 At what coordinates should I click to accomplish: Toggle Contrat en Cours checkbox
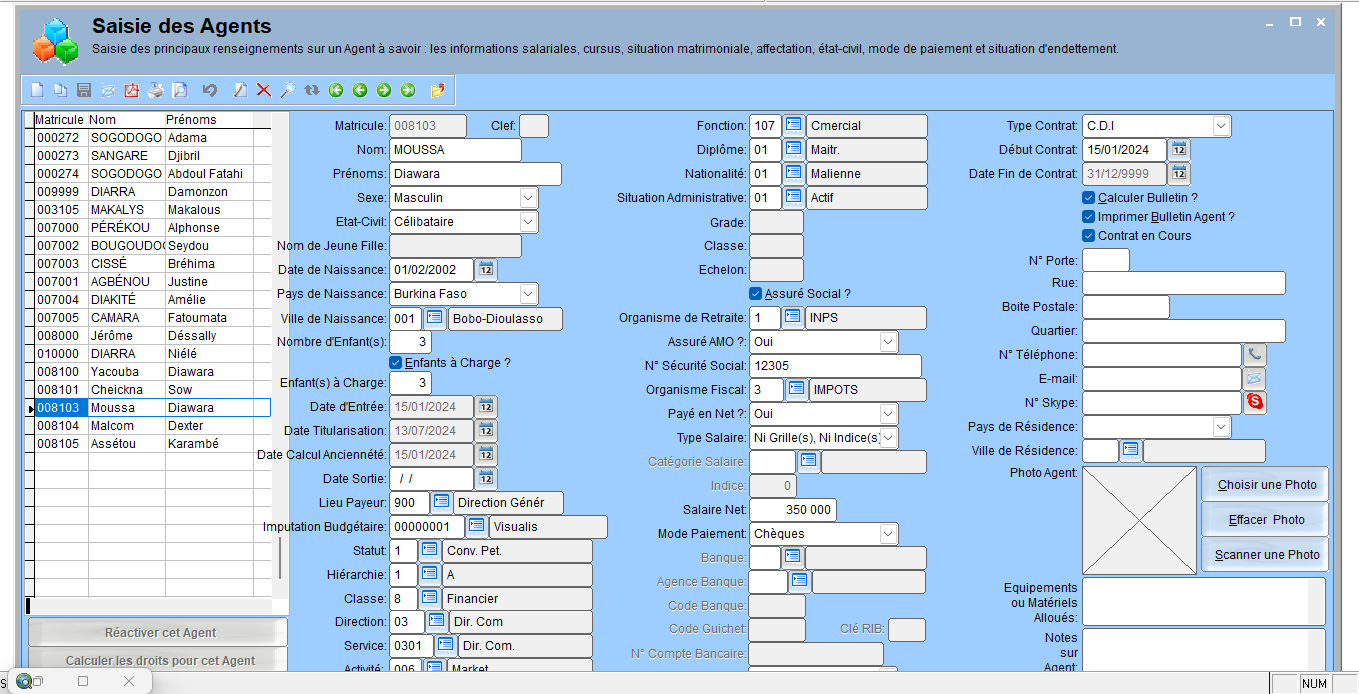coord(1089,236)
